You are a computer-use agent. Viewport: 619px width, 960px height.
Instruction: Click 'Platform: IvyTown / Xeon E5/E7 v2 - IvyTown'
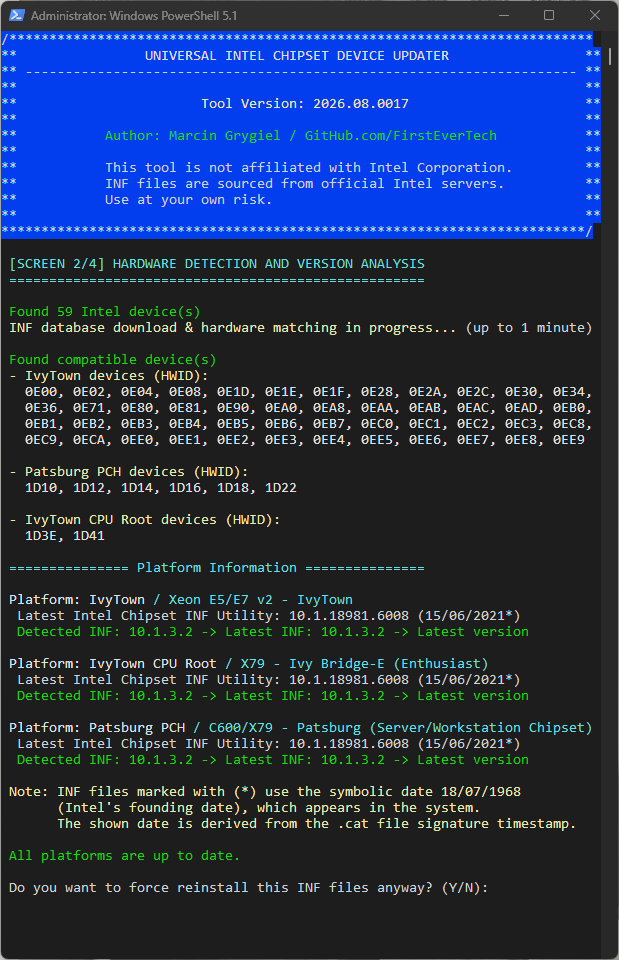coord(181,599)
